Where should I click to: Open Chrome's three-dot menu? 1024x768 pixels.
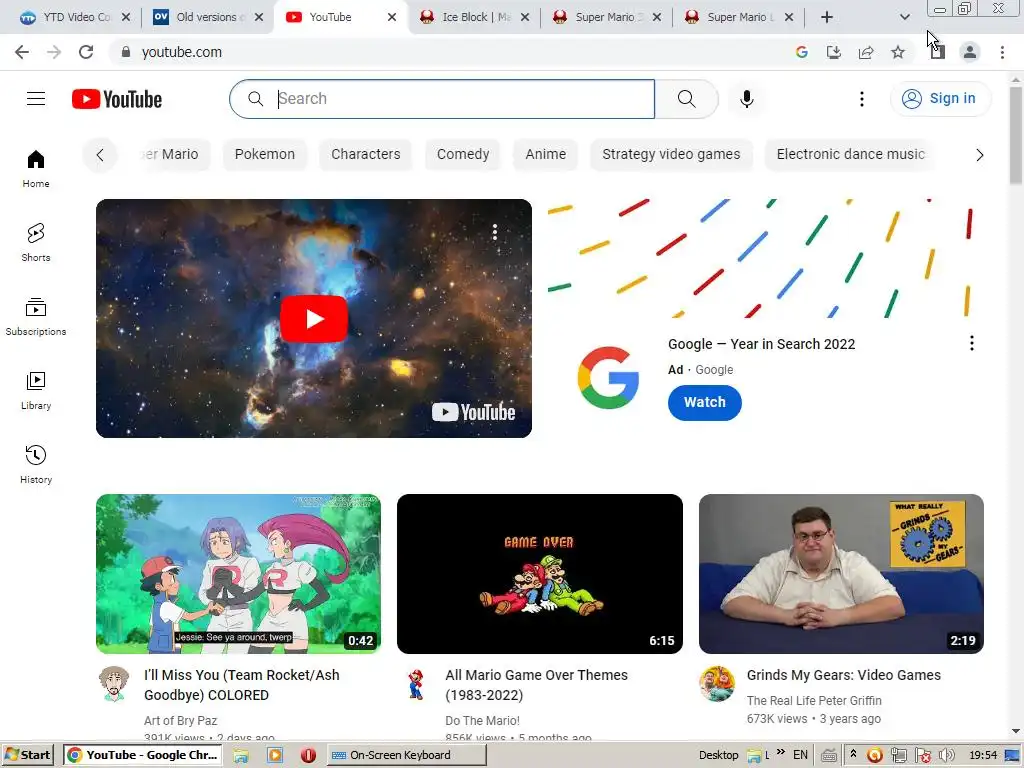pos(1002,52)
